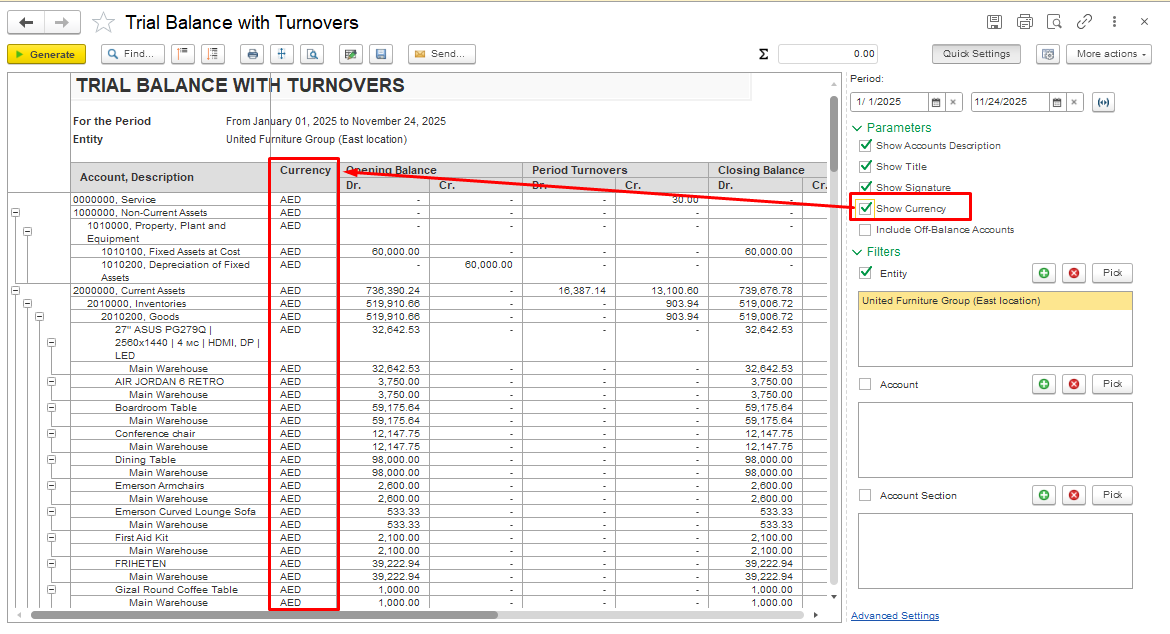Click the horizontal scrollbar under the report
This screenshot has width=1170, height=634.
click(400, 615)
